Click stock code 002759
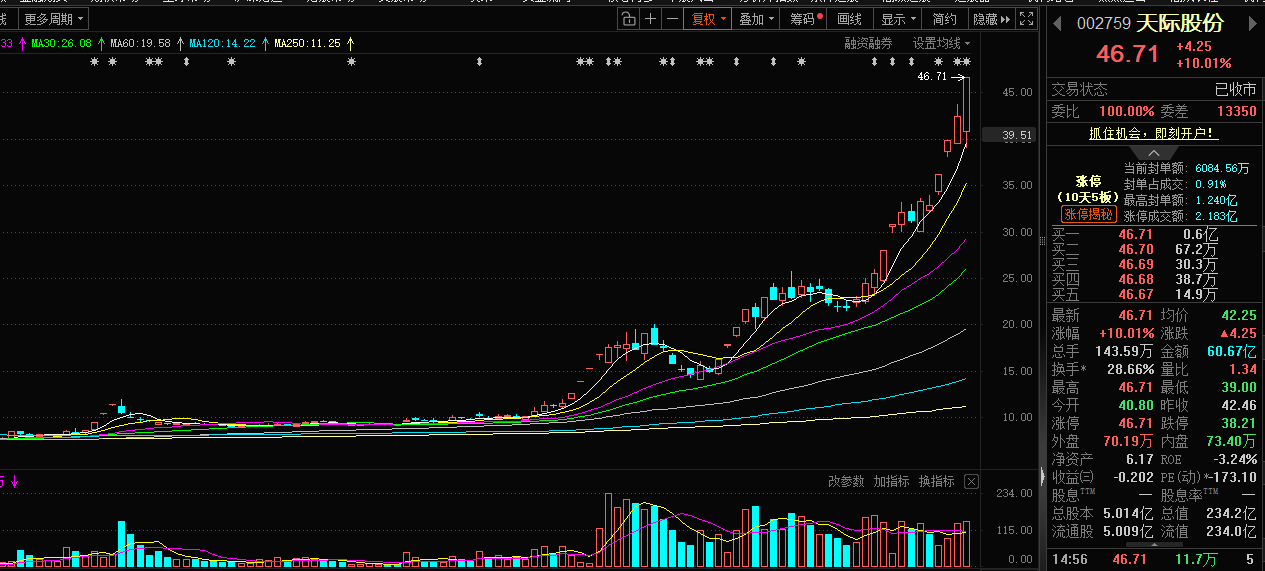This screenshot has width=1265, height=571. coord(1103,23)
